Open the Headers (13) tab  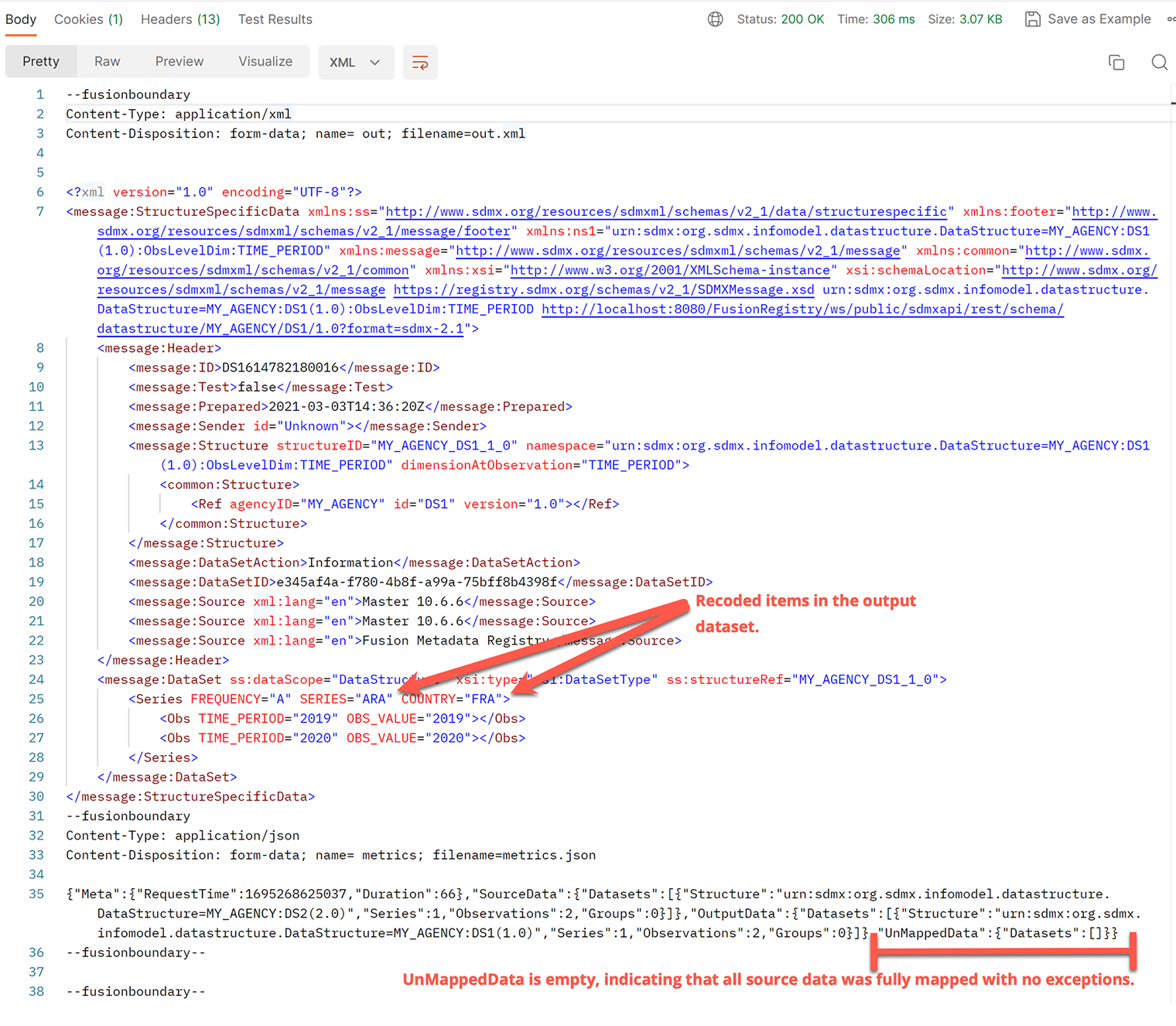tap(180, 19)
